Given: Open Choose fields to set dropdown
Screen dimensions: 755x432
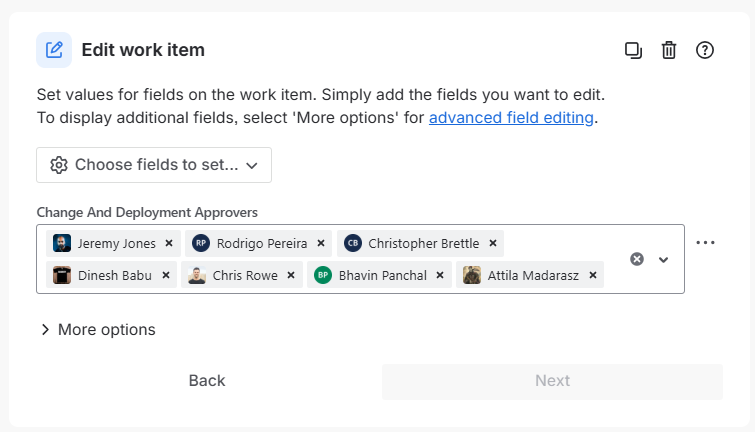Looking at the screenshot, I should click(154, 165).
